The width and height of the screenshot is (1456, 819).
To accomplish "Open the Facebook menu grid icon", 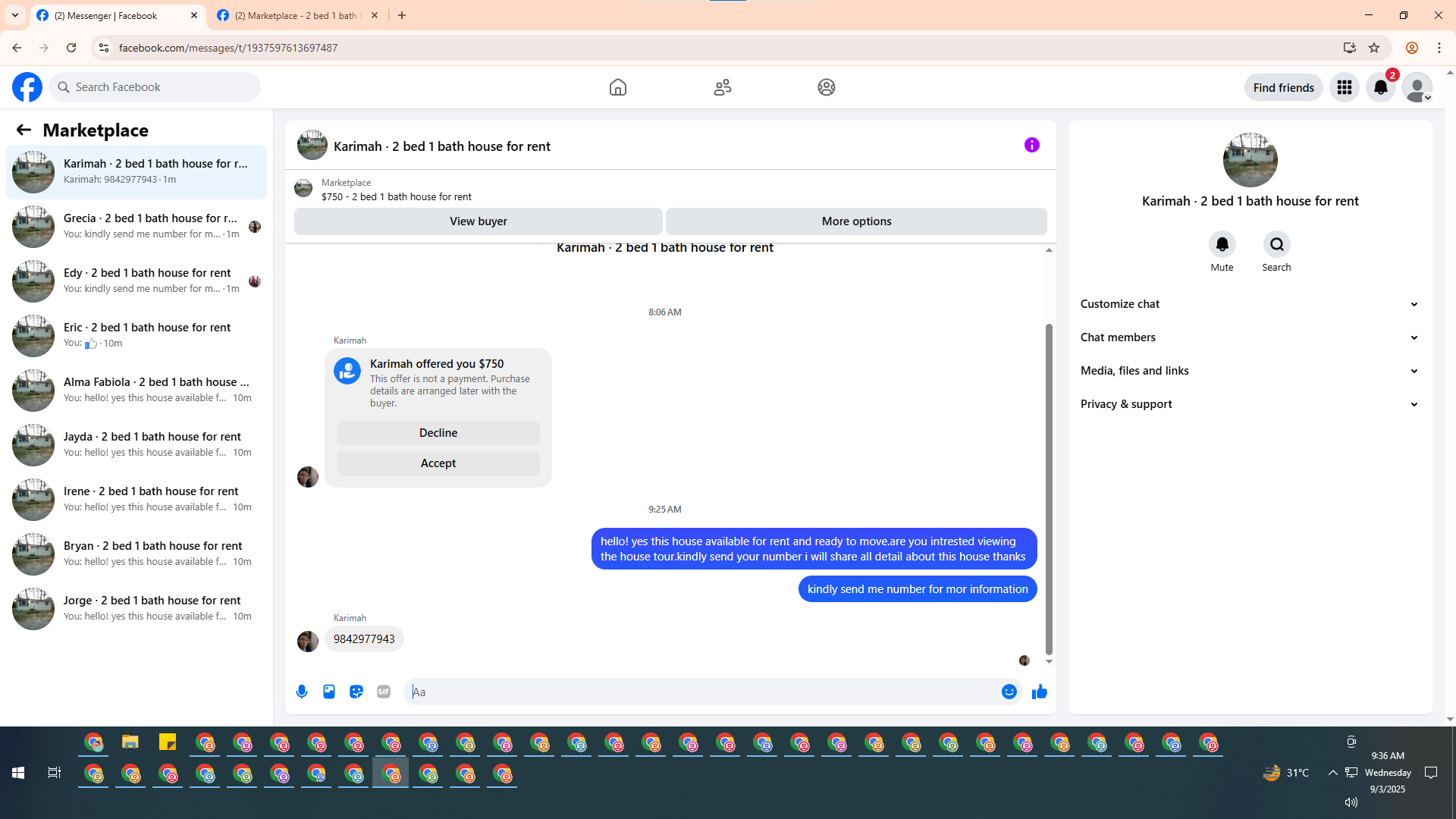I will [1345, 87].
